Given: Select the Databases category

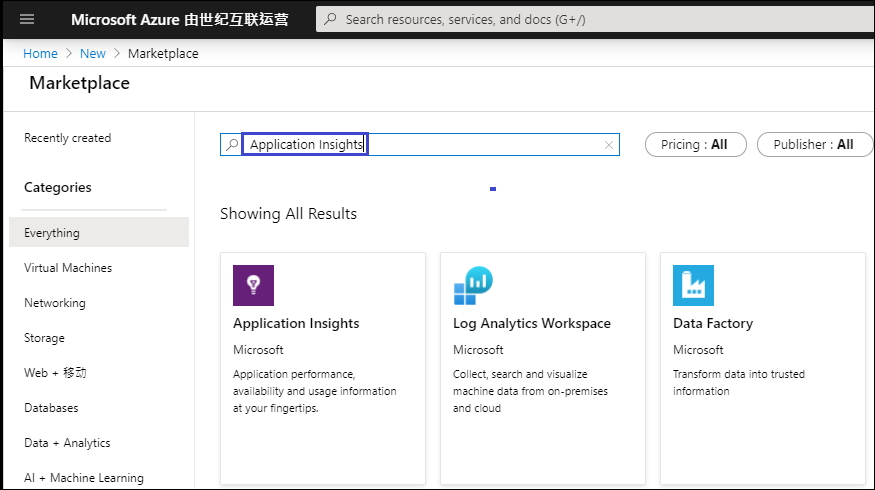Looking at the screenshot, I should pos(51,408).
